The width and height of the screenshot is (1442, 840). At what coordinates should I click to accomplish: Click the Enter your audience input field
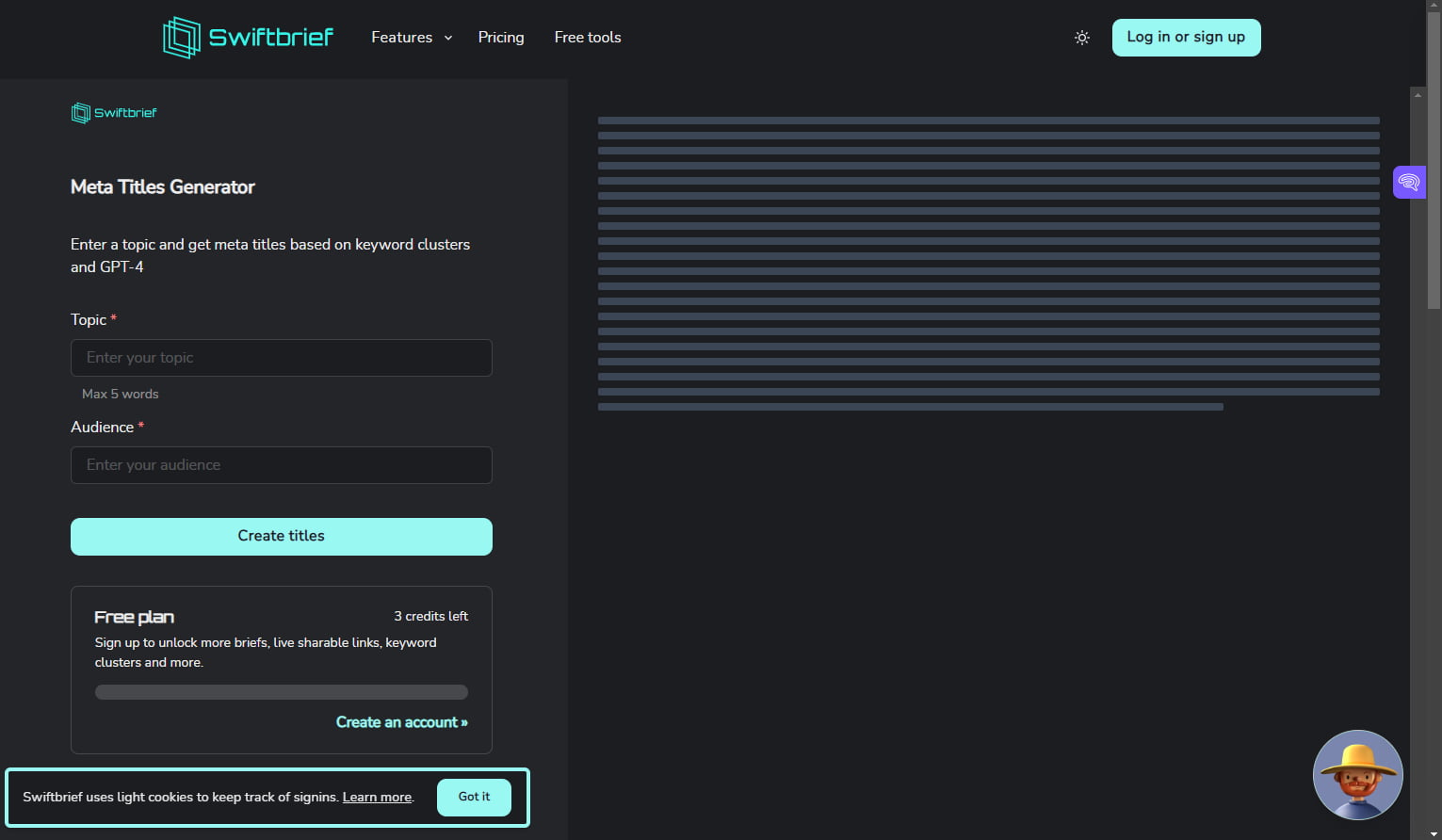click(281, 464)
